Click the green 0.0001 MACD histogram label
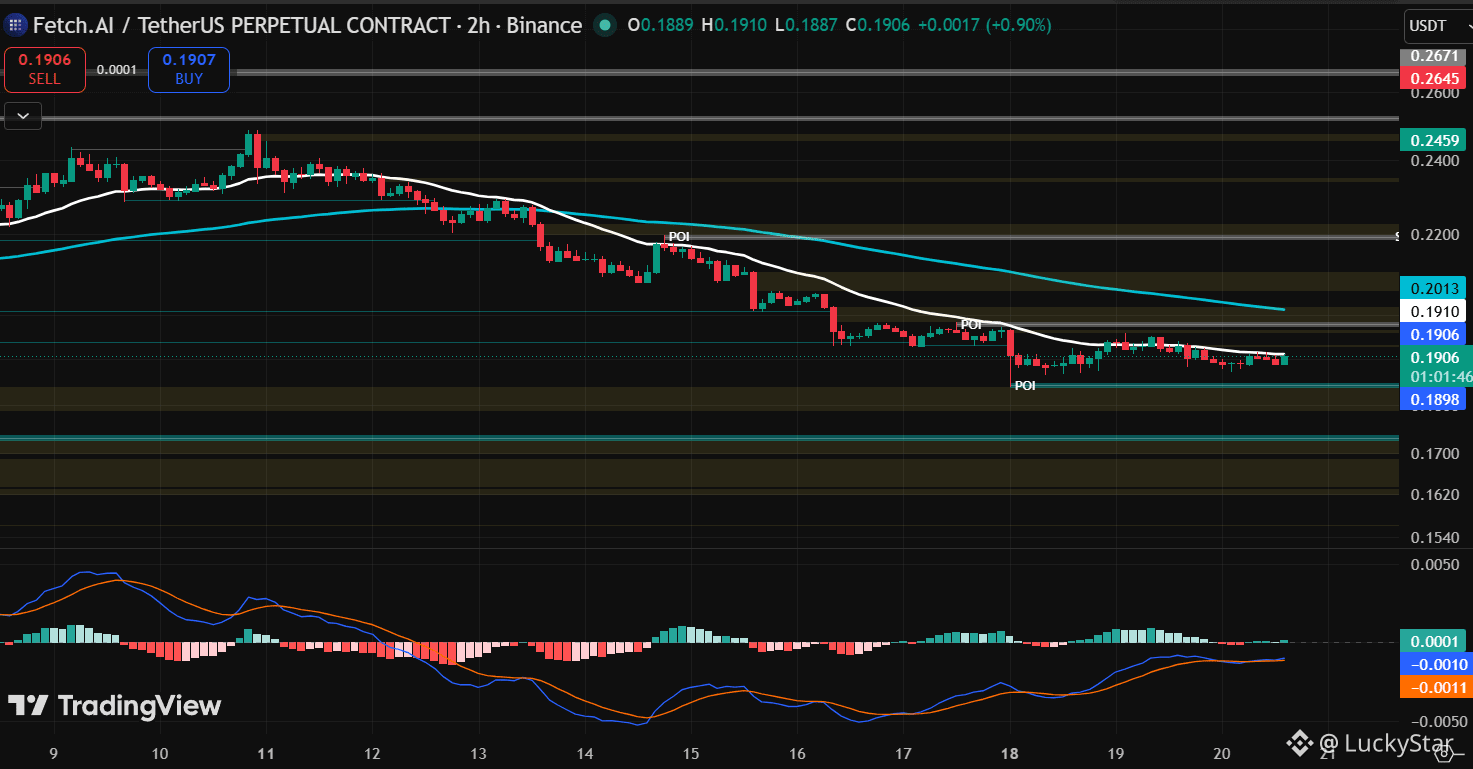Viewport: 1473px width, 769px height. pos(1435,642)
